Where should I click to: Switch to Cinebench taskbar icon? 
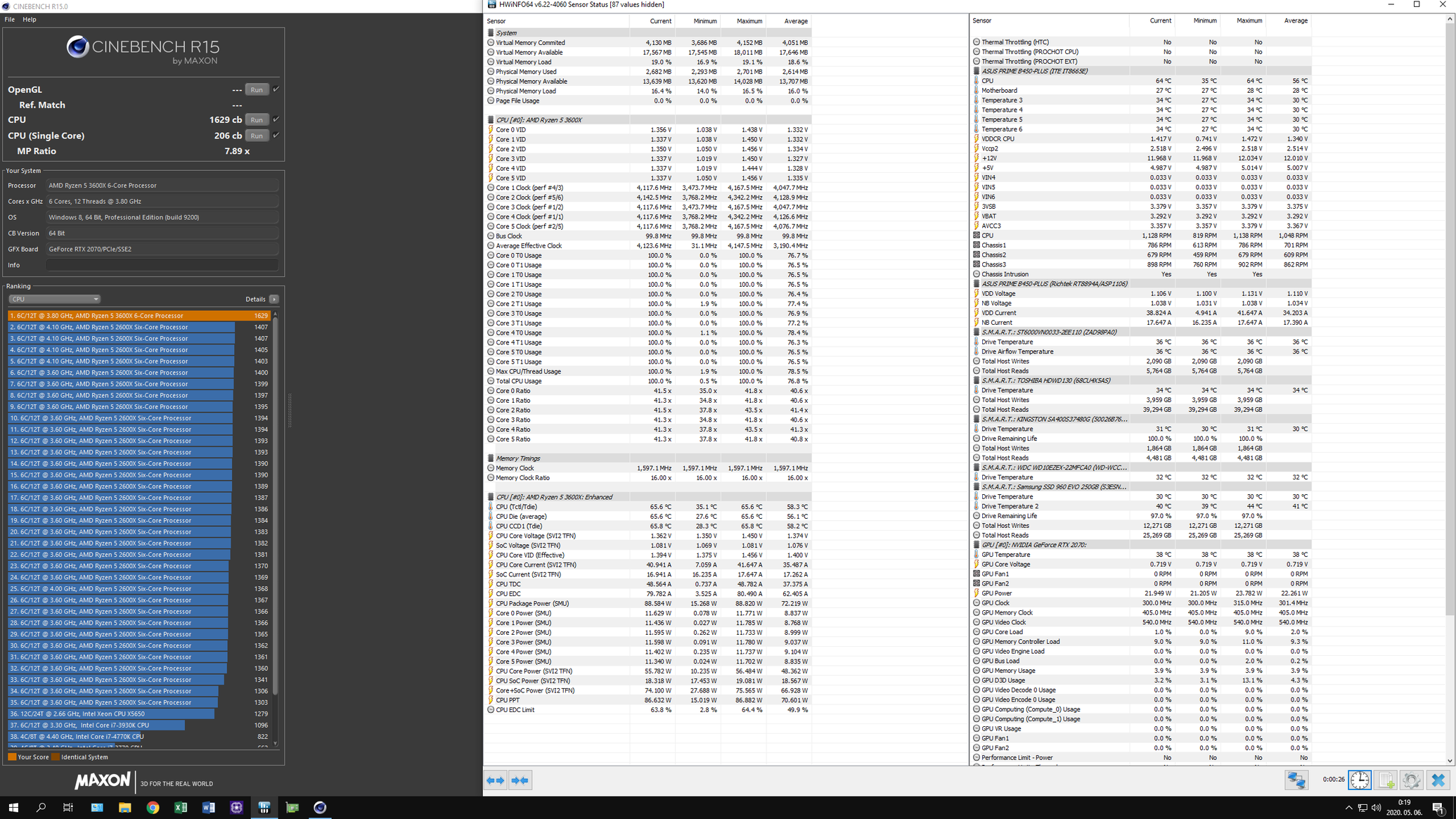pos(320,808)
